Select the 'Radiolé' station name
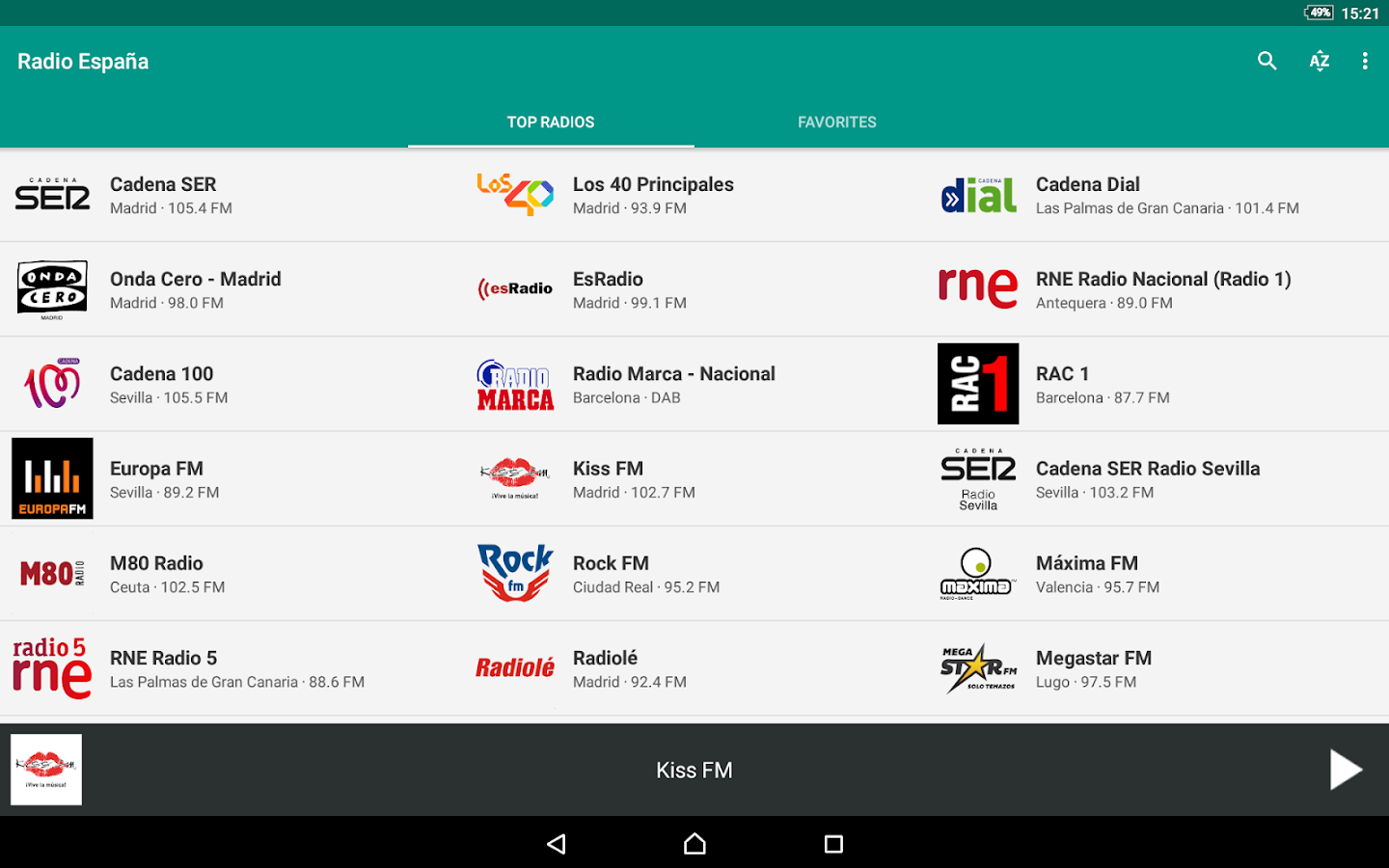Image resolution: width=1389 pixels, height=868 pixels. pos(605,658)
